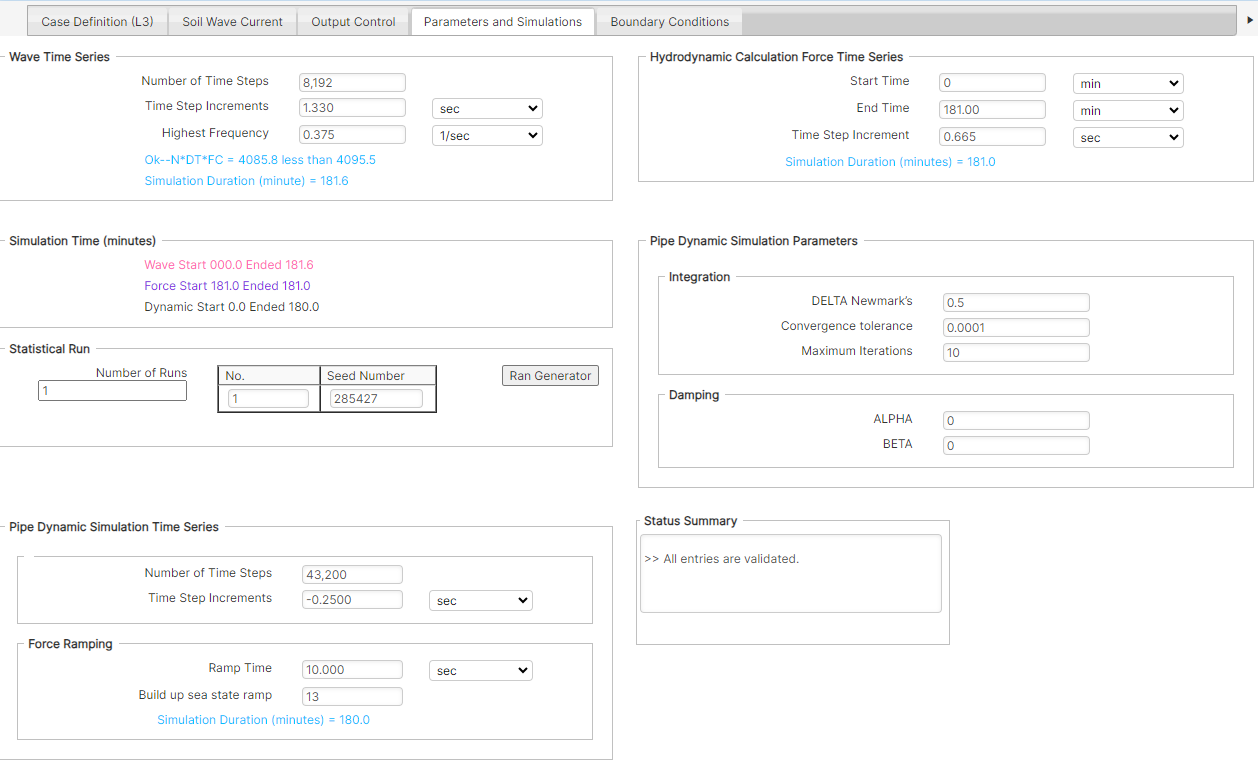1258x764 pixels.
Task: Open the End Time unit dropdown
Action: [x=1128, y=109]
